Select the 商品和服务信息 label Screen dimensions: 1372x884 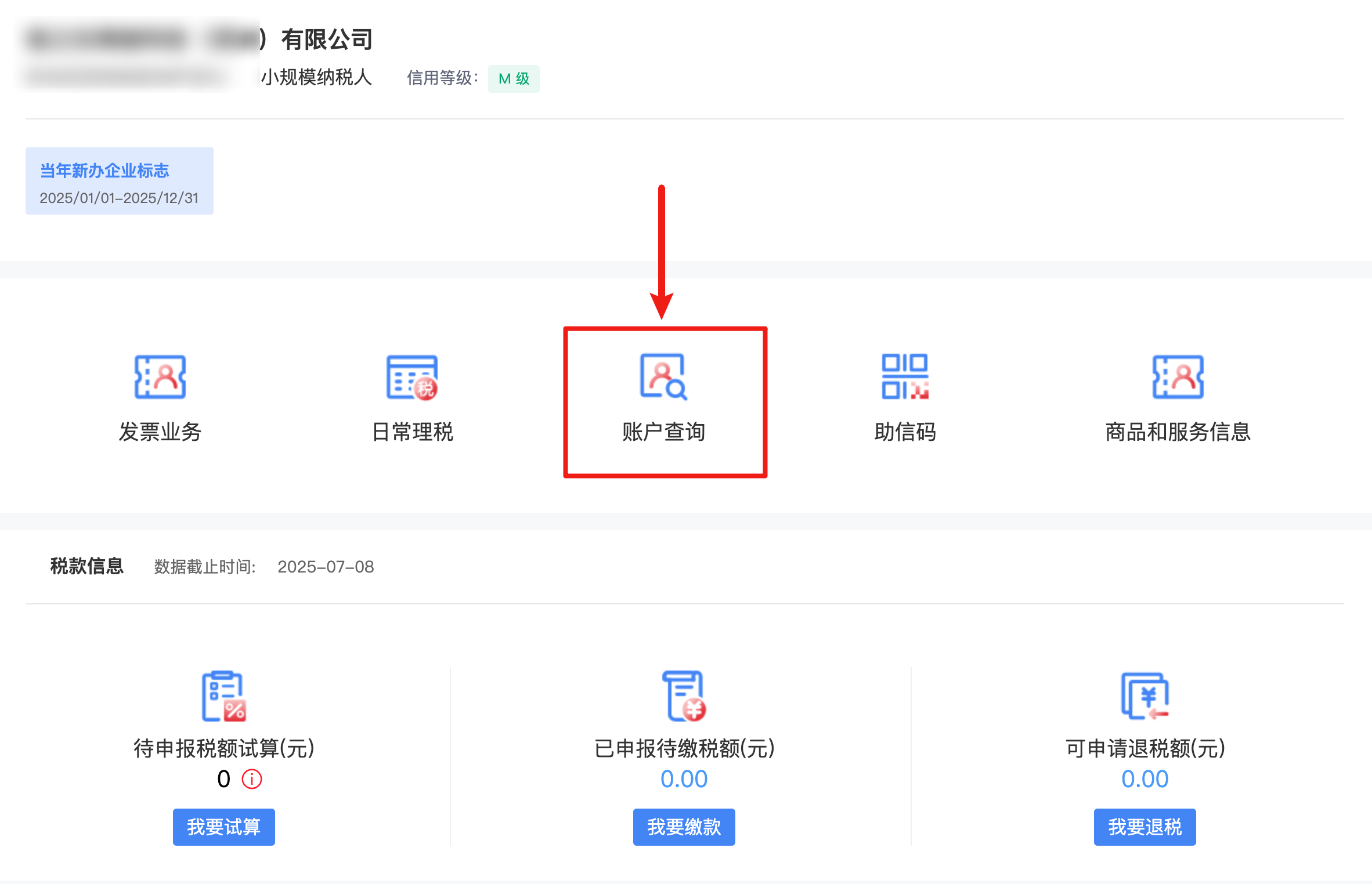(x=1178, y=432)
